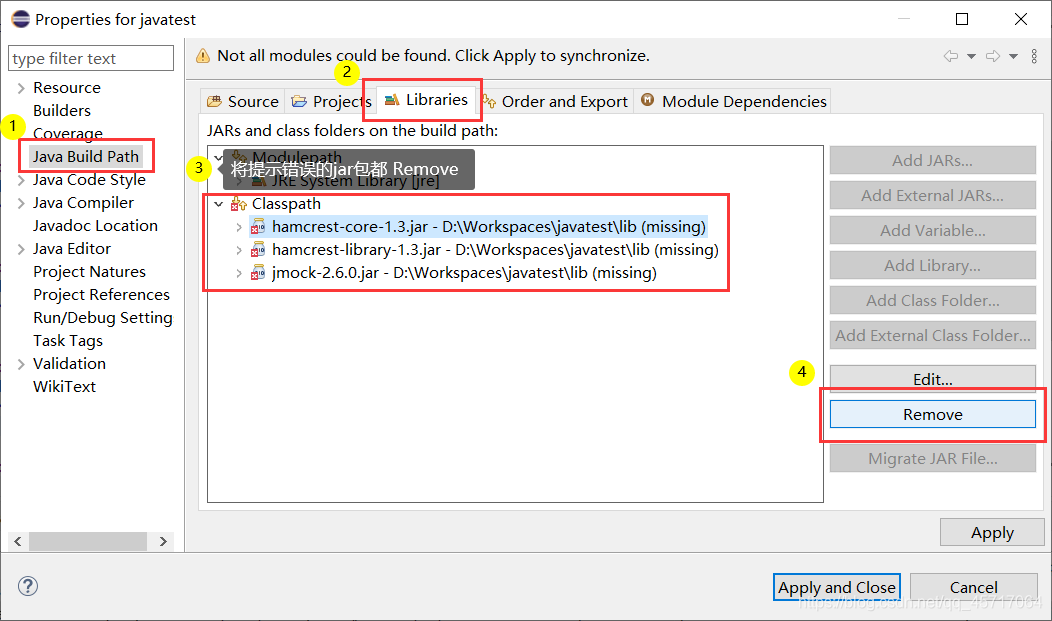Expand the hamcrest-core-1.3.jar entry
The height and width of the screenshot is (621, 1052).
tap(239, 227)
